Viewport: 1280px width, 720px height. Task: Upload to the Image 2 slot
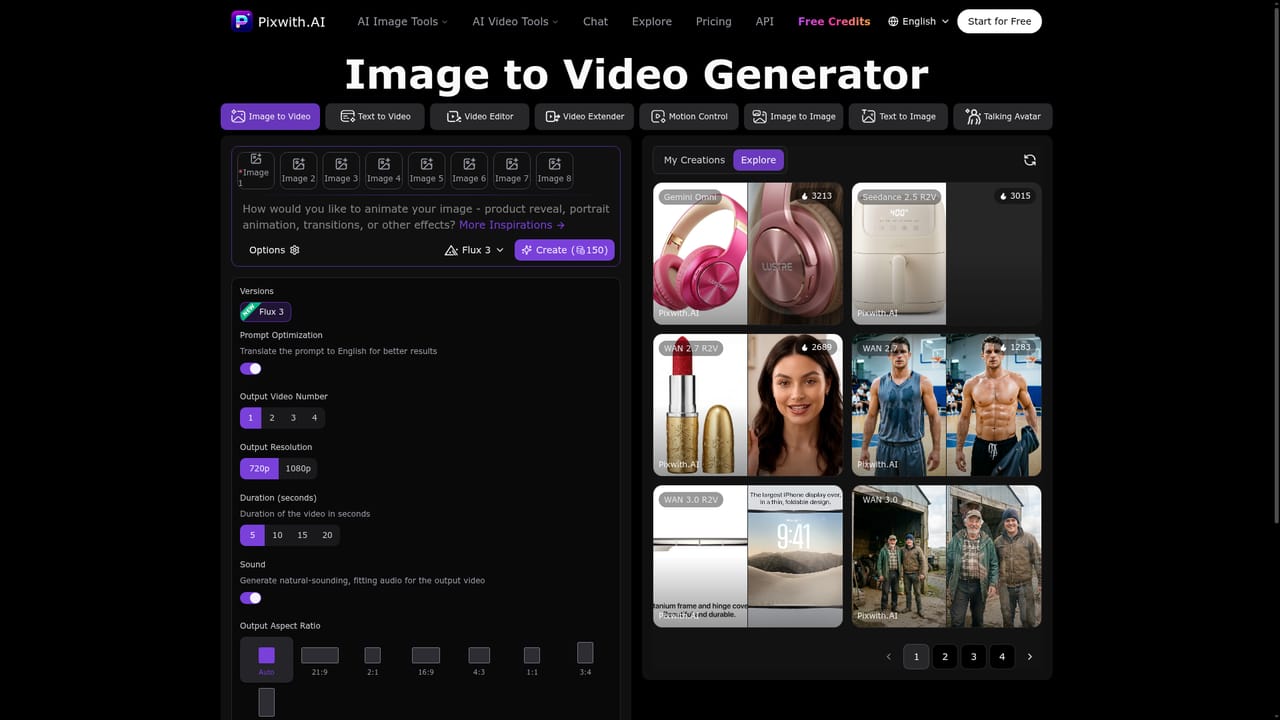[298, 170]
